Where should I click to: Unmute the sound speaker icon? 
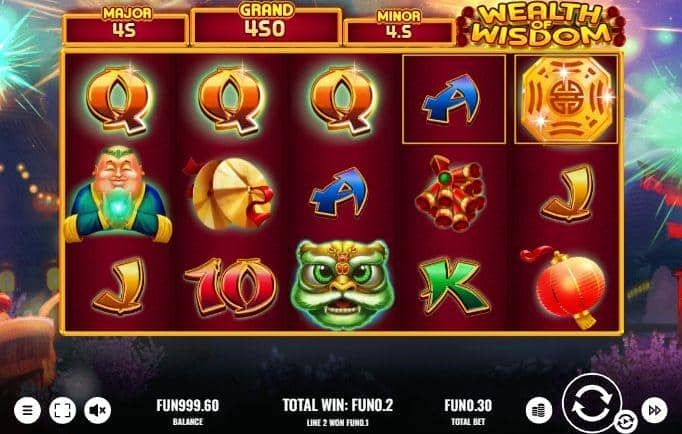click(97, 410)
